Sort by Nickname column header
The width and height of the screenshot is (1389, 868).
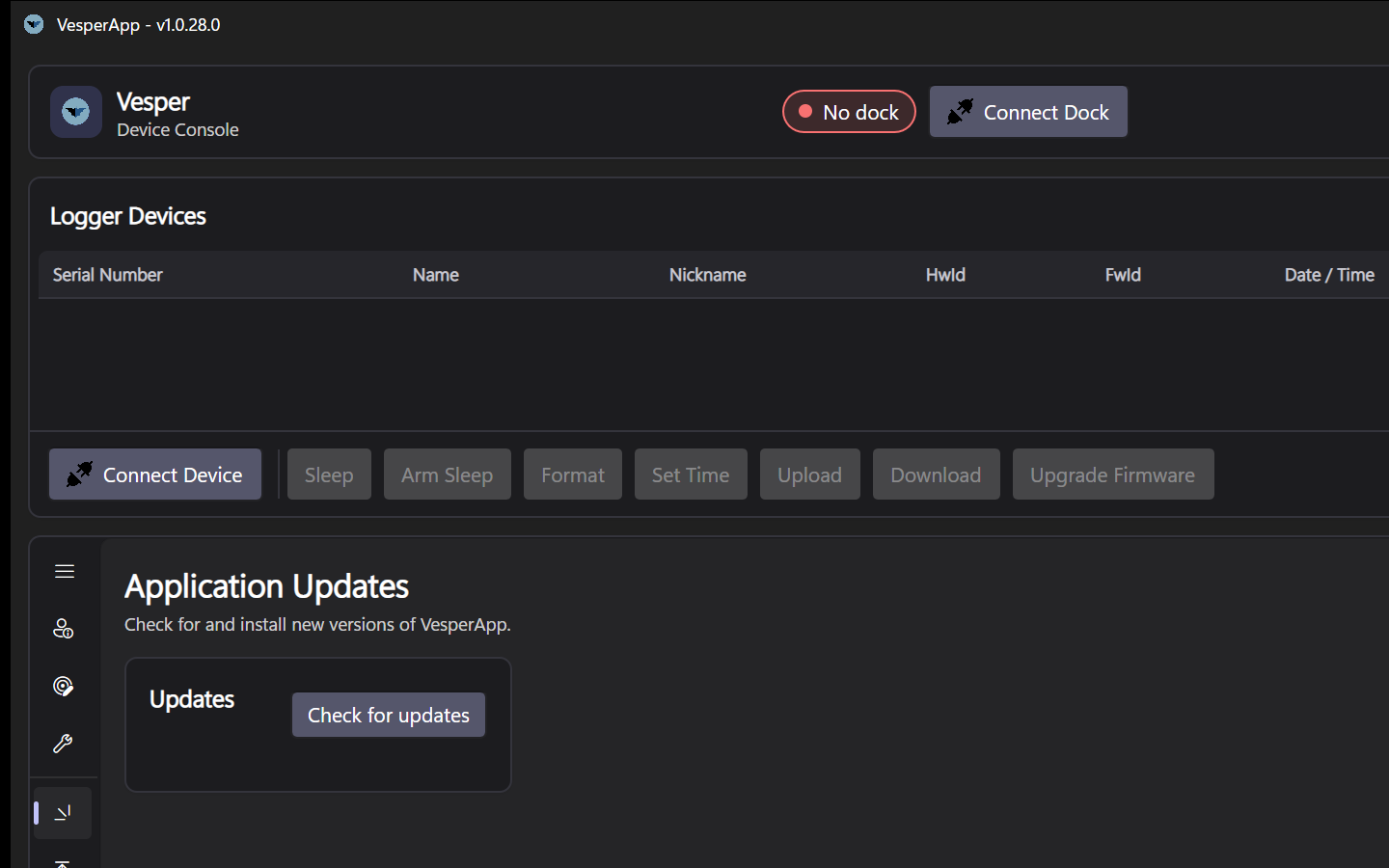[x=708, y=275]
